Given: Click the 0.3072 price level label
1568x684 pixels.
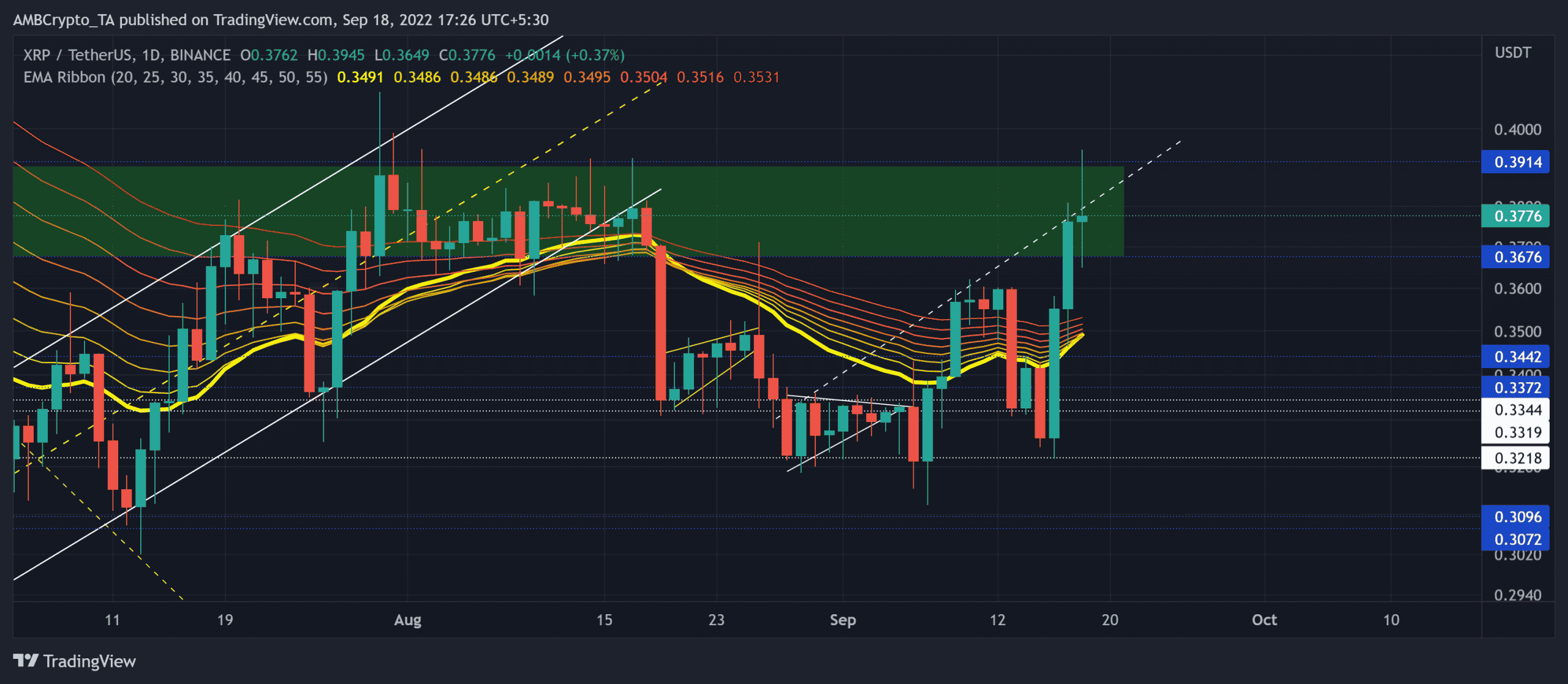Looking at the screenshot, I should (x=1515, y=539).
